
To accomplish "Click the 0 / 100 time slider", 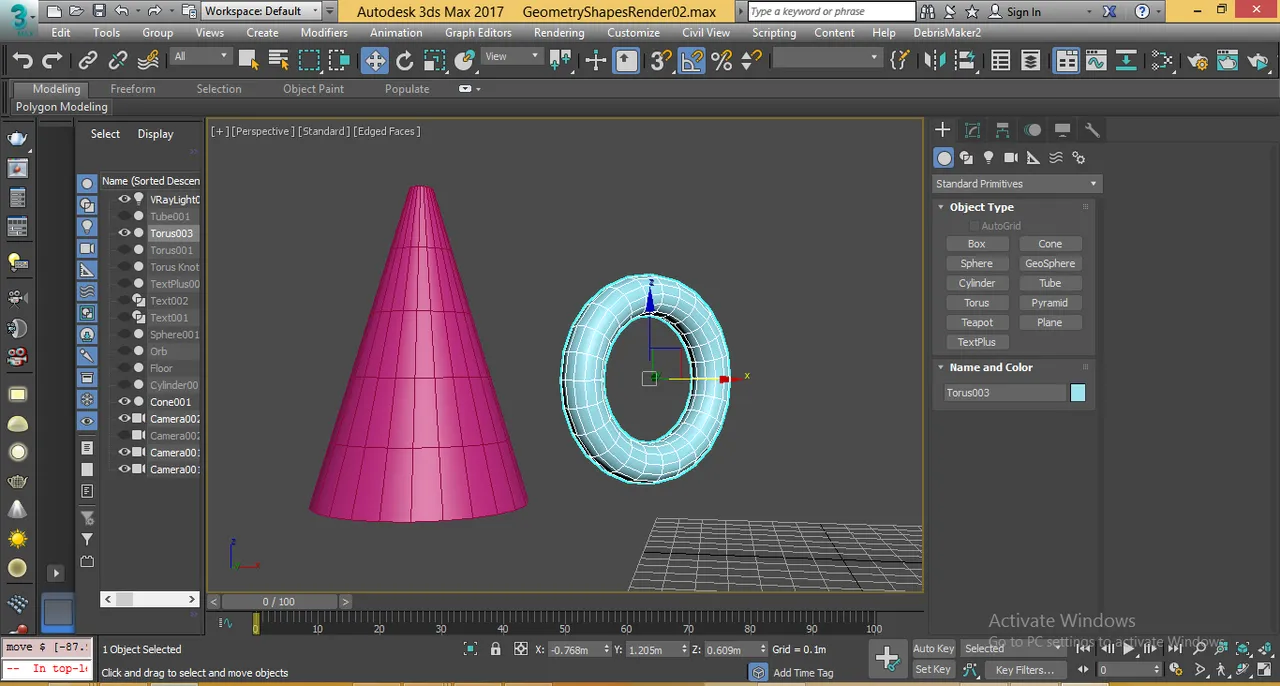I will pos(279,601).
